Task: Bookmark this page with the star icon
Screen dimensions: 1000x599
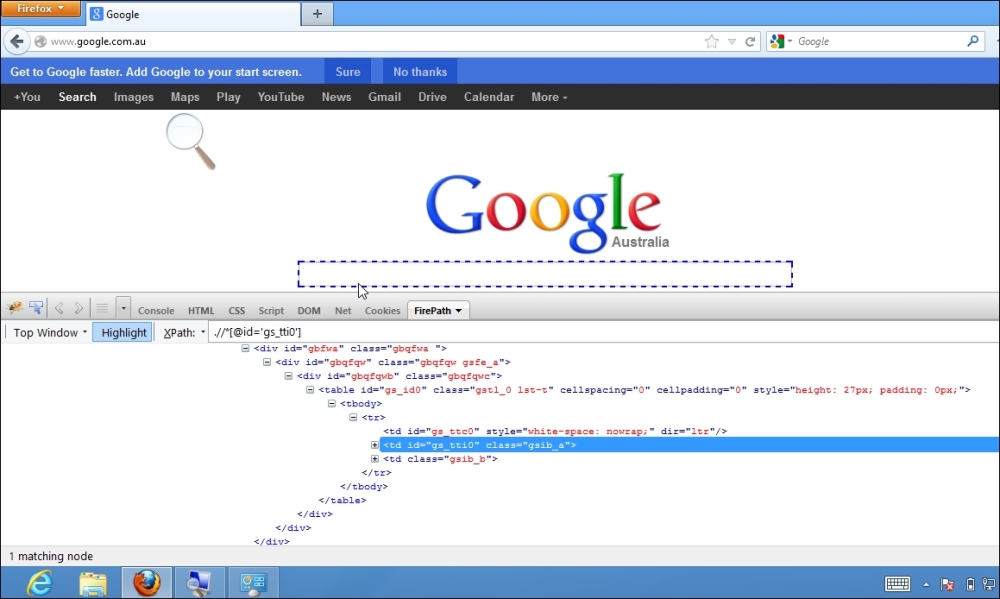Action: [712, 41]
